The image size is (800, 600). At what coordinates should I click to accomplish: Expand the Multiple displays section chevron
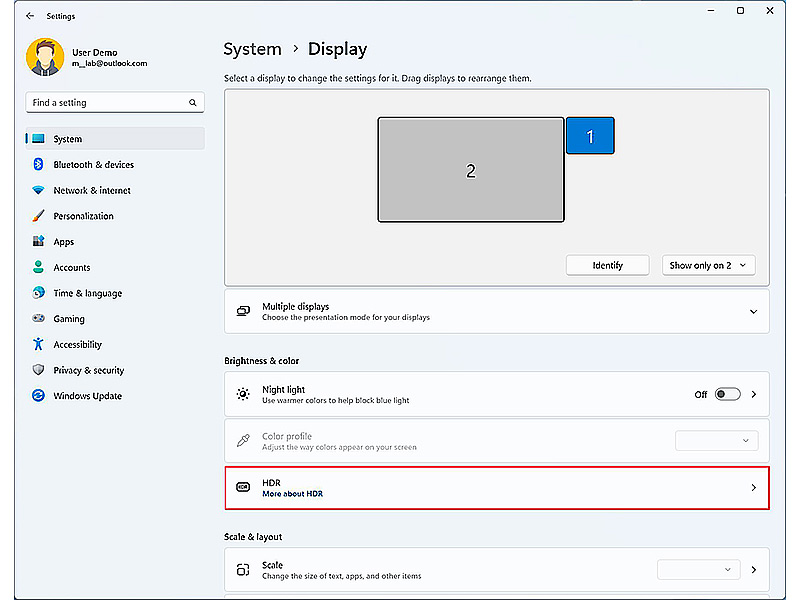point(754,311)
